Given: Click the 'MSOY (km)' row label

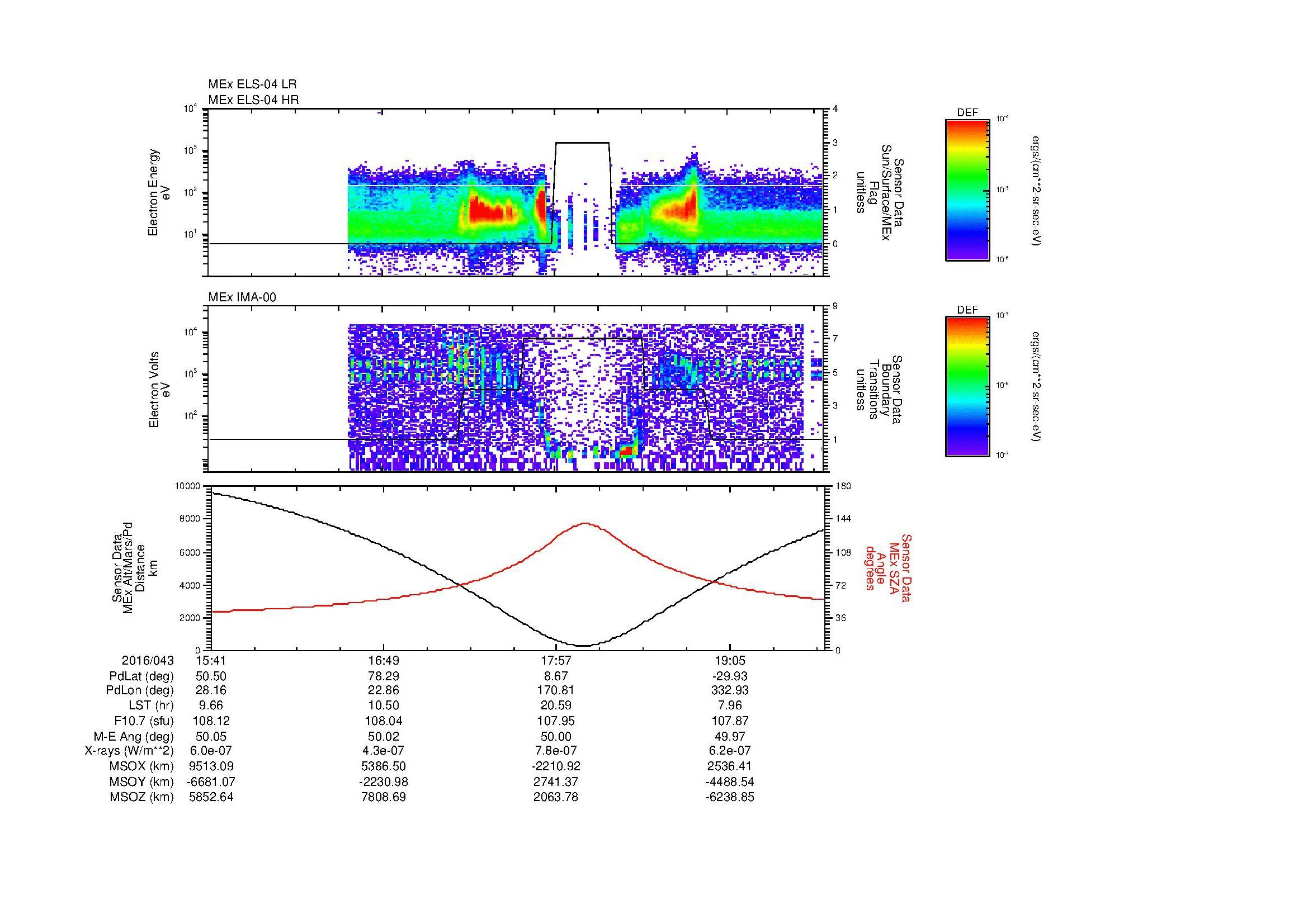Looking at the screenshot, I should coord(142,781).
